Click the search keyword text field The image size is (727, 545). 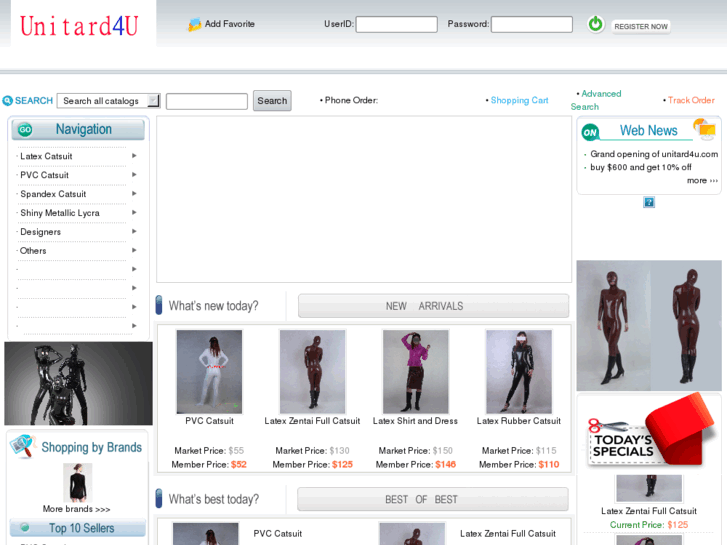pos(207,101)
